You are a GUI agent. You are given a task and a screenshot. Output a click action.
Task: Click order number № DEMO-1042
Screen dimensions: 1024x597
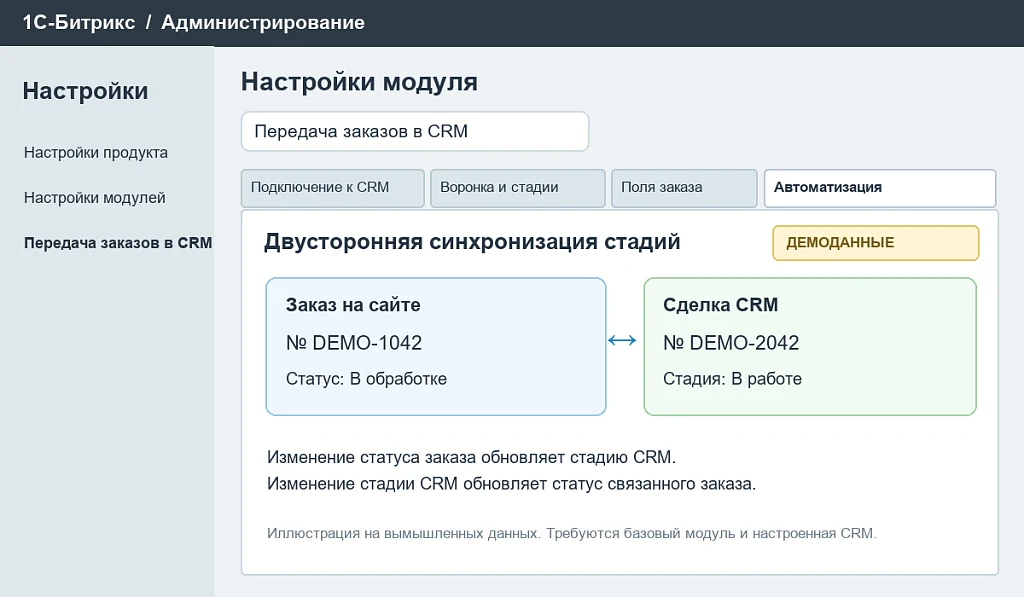coord(354,343)
